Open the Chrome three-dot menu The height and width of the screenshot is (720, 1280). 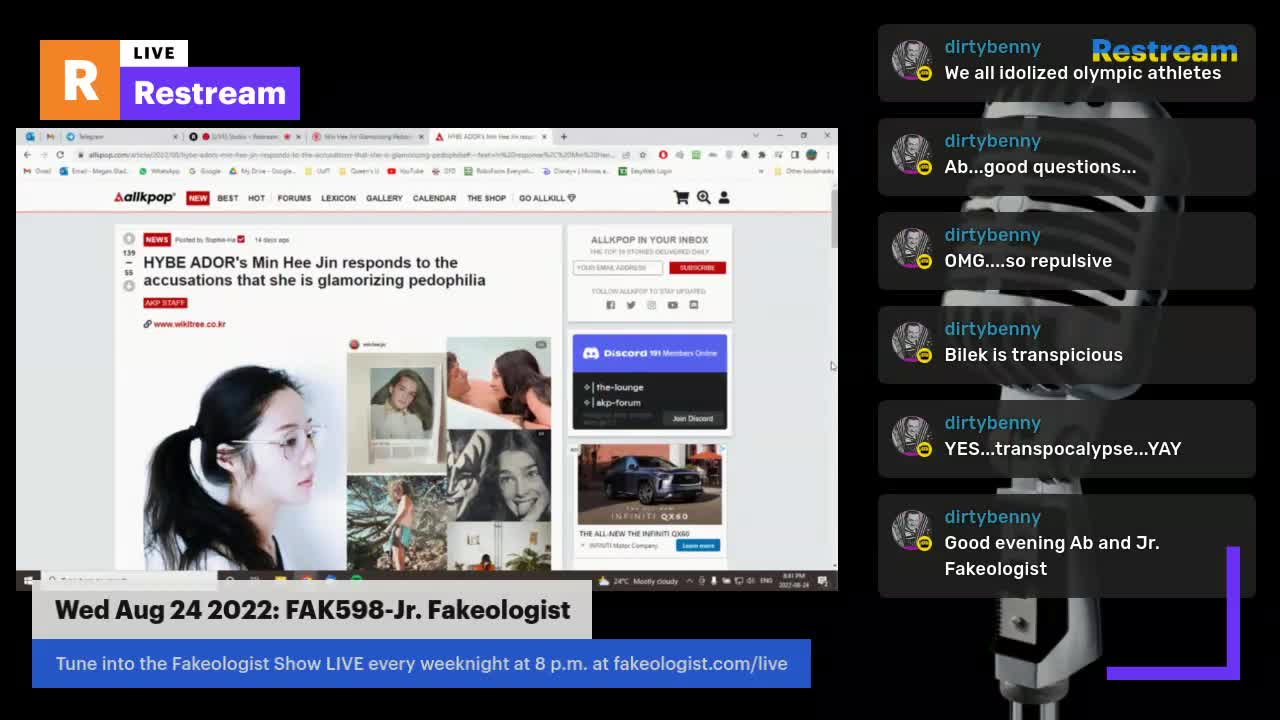[828, 155]
